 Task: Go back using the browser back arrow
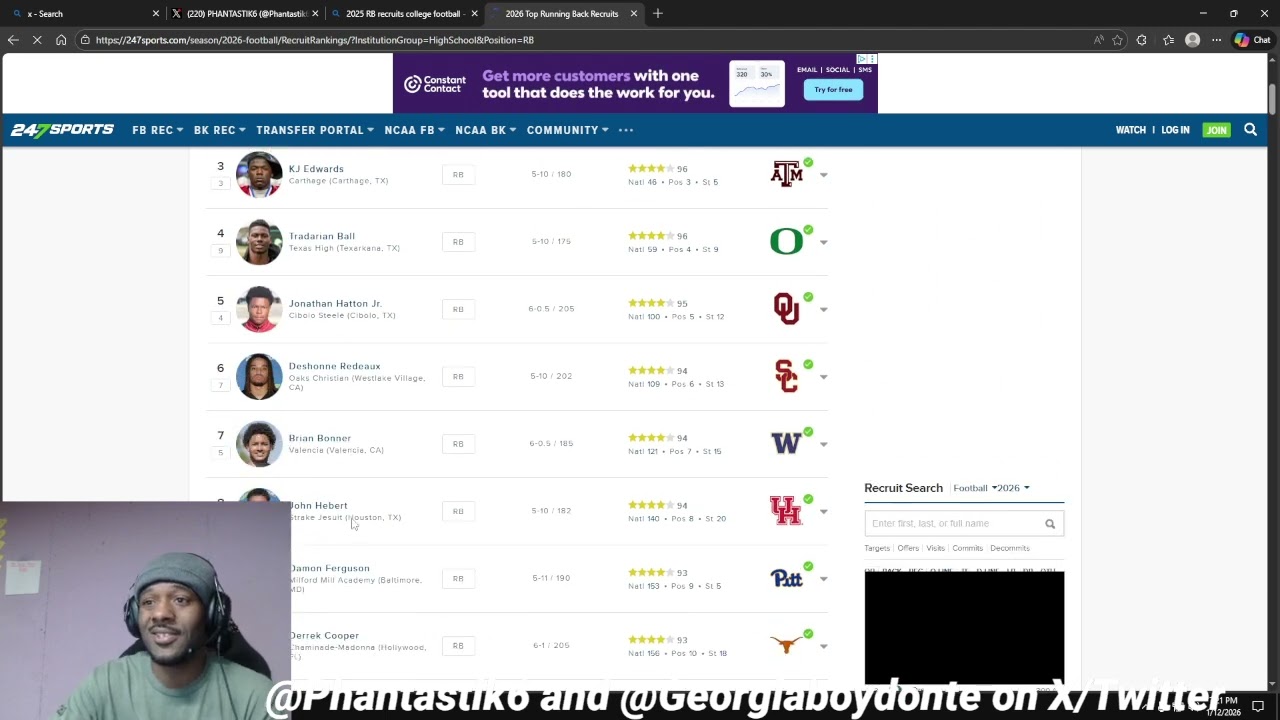(13, 40)
